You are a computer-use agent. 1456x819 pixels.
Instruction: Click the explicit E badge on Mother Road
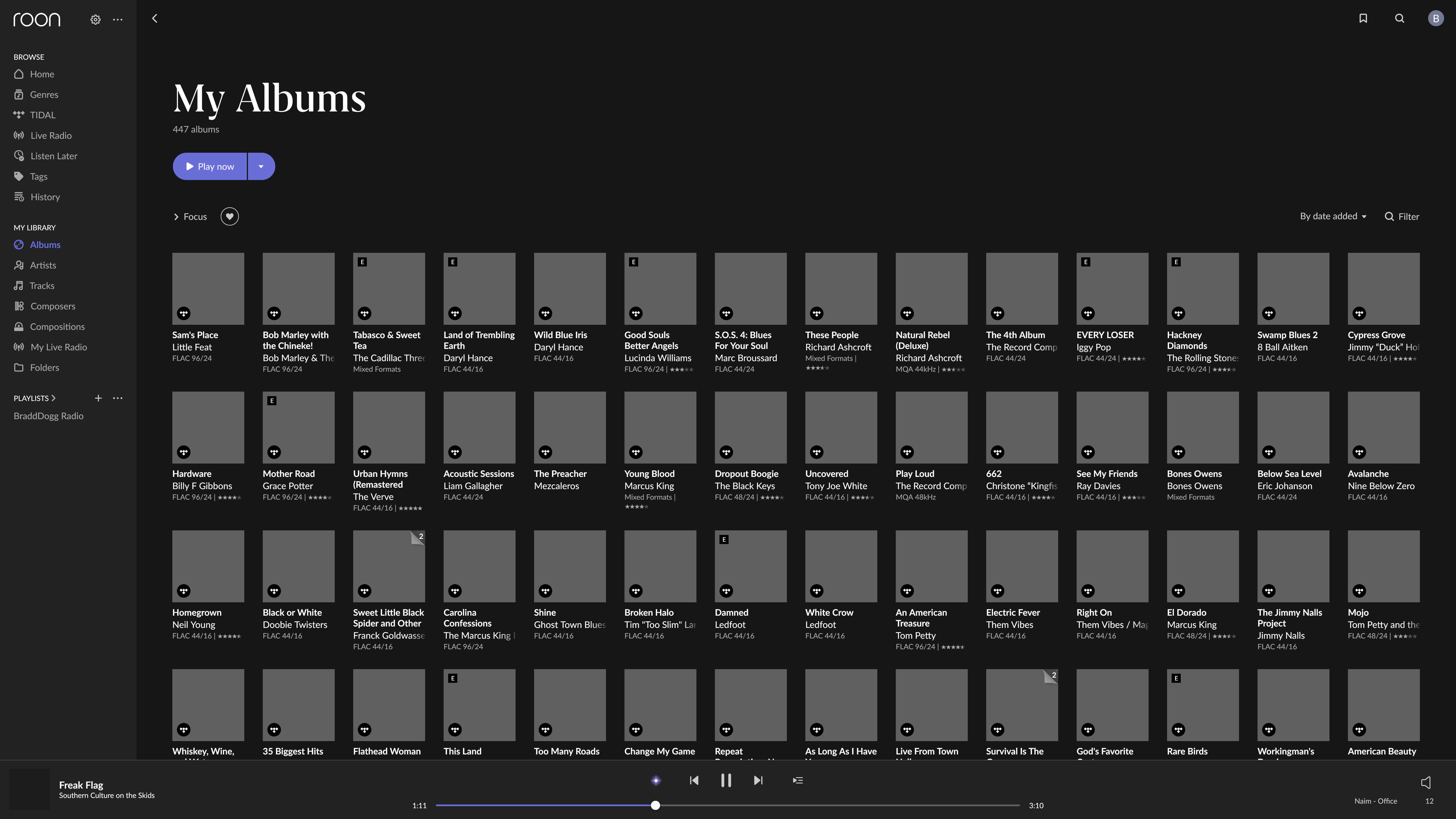tap(272, 401)
